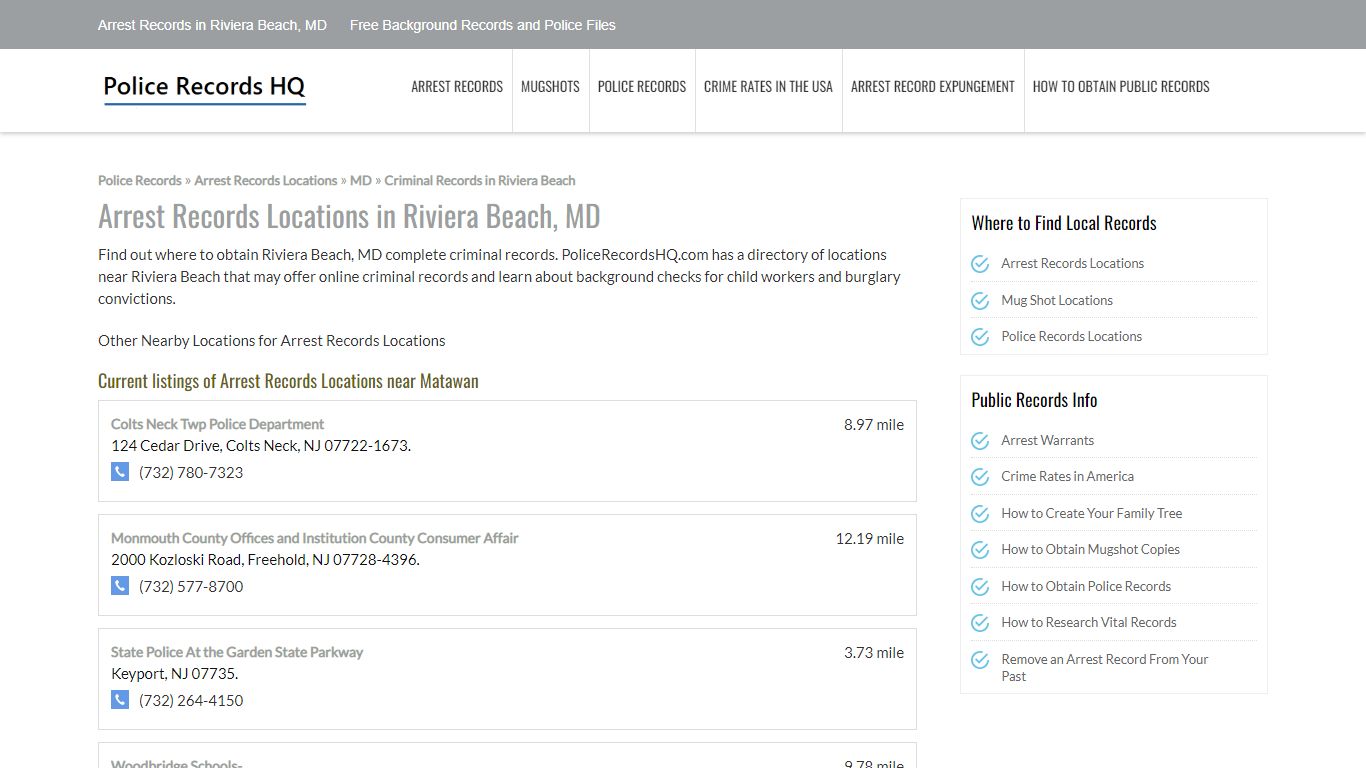Click address Keyport, NJ 07735
This screenshot has width=1366, height=768.
[x=174, y=673]
